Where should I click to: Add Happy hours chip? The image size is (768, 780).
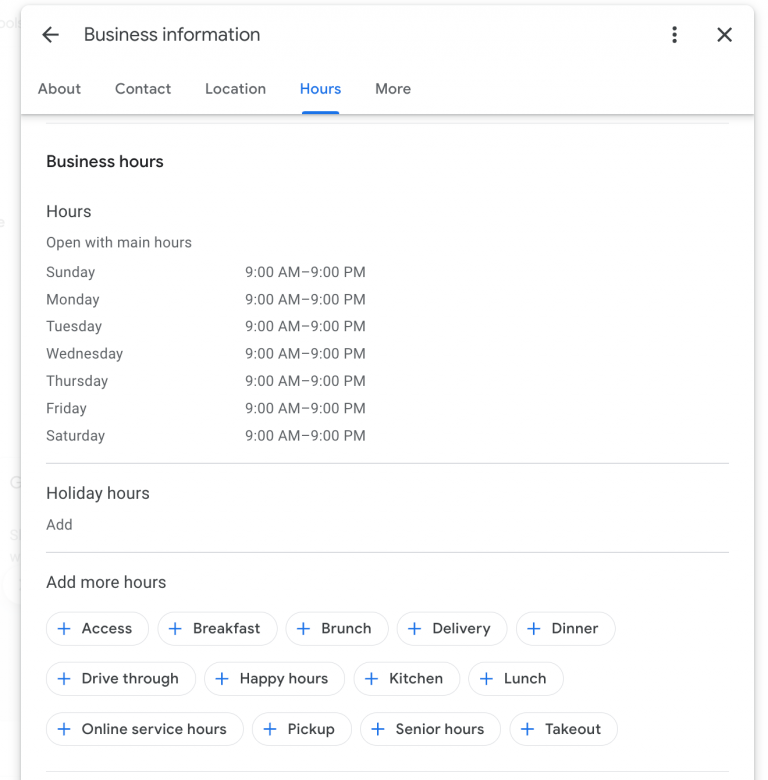click(273, 679)
